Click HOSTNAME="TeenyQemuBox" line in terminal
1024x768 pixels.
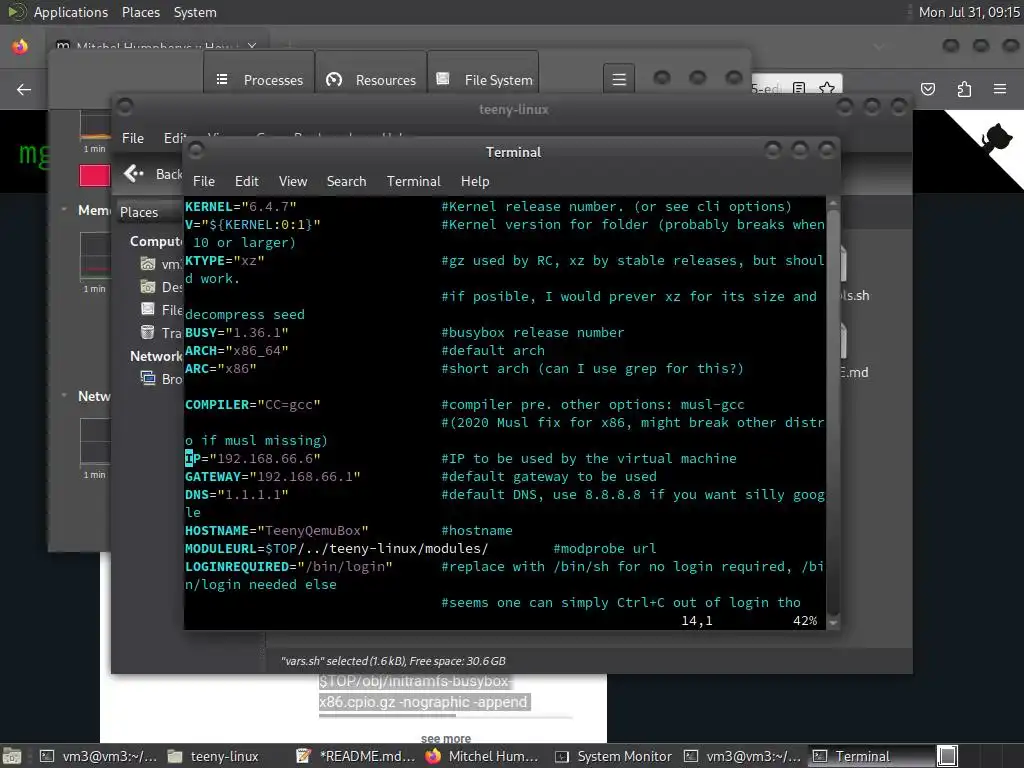[276, 530]
